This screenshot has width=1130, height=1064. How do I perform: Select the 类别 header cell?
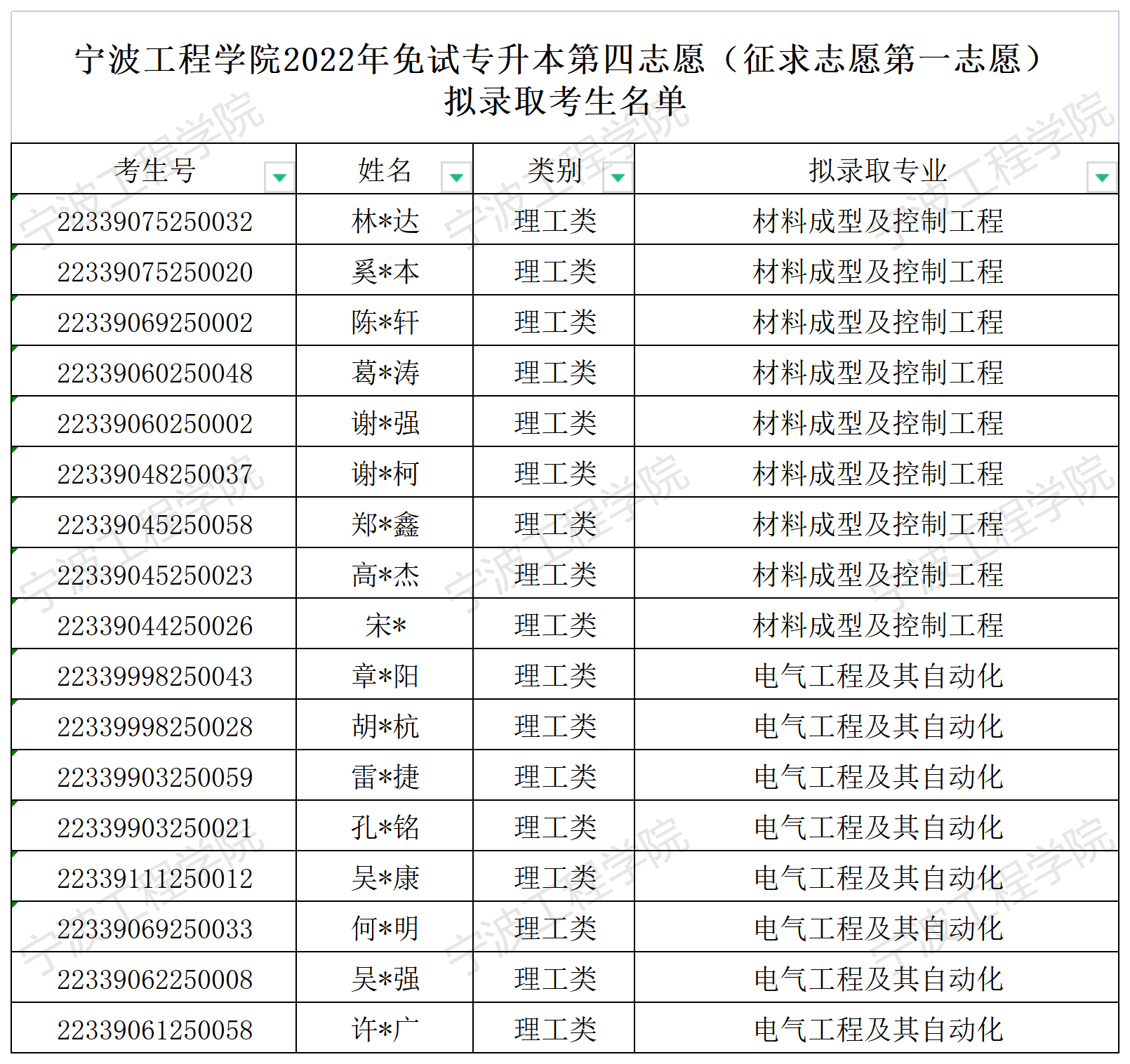[554, 169]
